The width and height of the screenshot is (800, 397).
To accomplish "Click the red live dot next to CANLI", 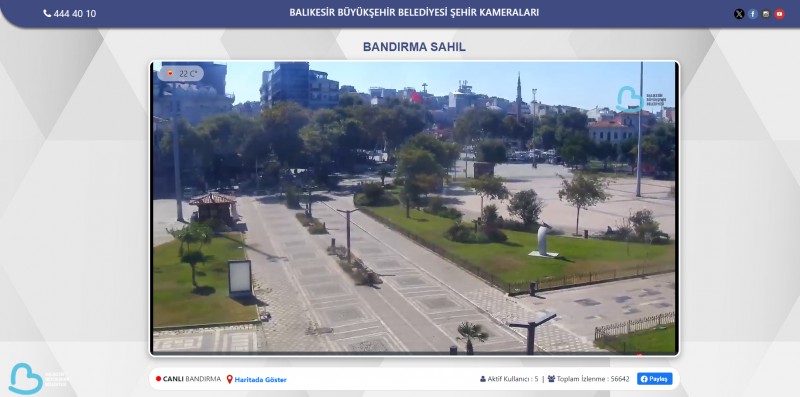I will [x=158, y=379].
